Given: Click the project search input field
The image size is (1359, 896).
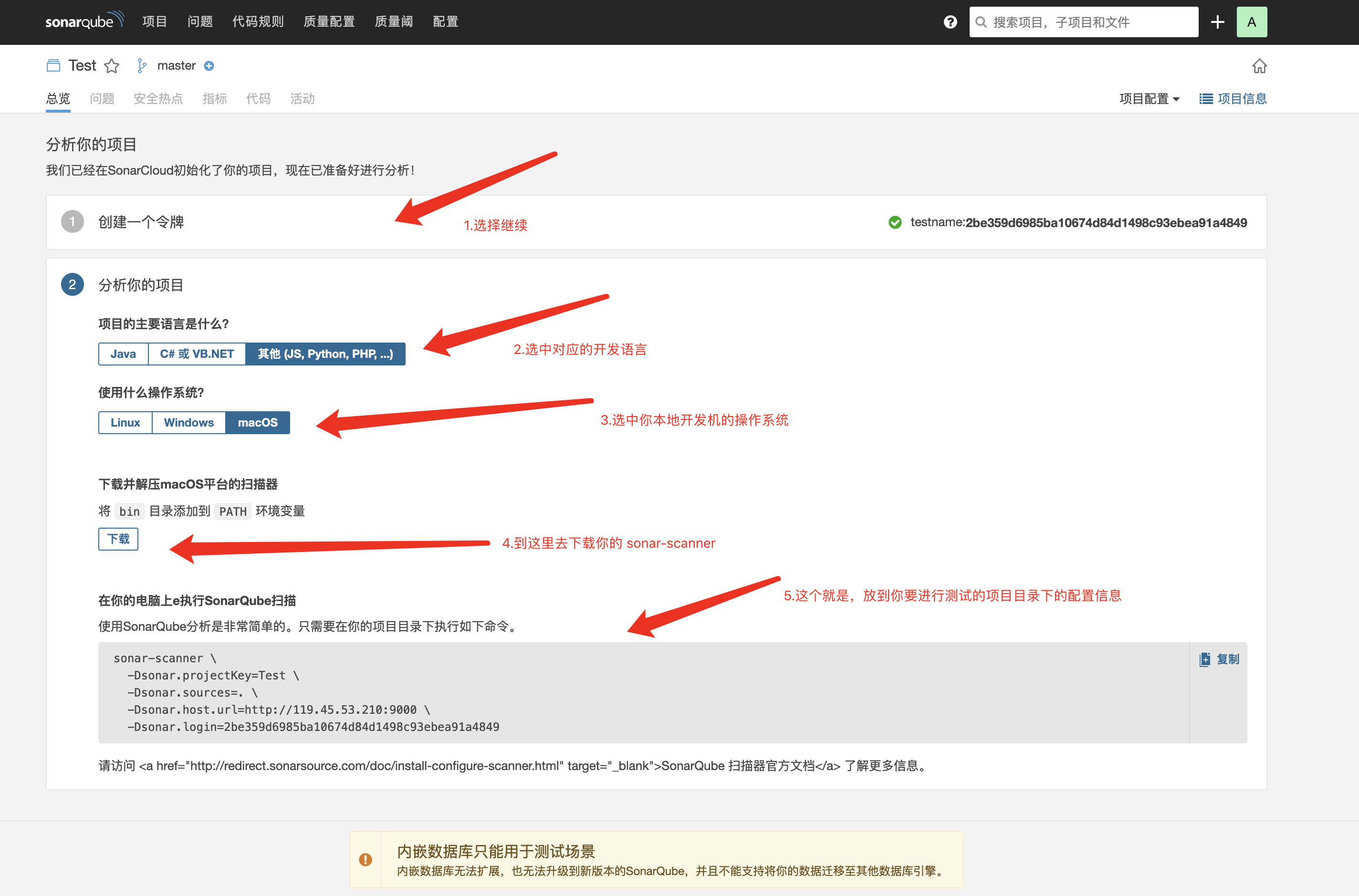Looking at the screenshot, I should [1083, 21].
